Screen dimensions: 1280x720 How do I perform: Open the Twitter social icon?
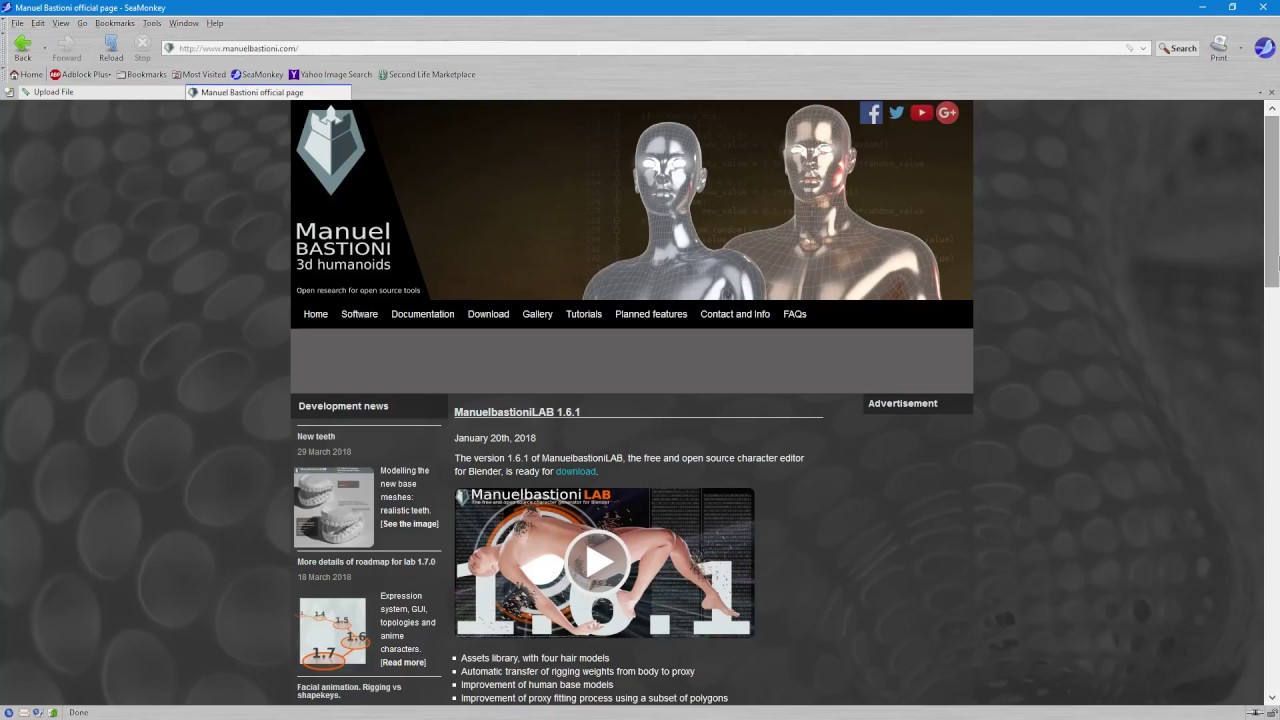pos(897,113)
